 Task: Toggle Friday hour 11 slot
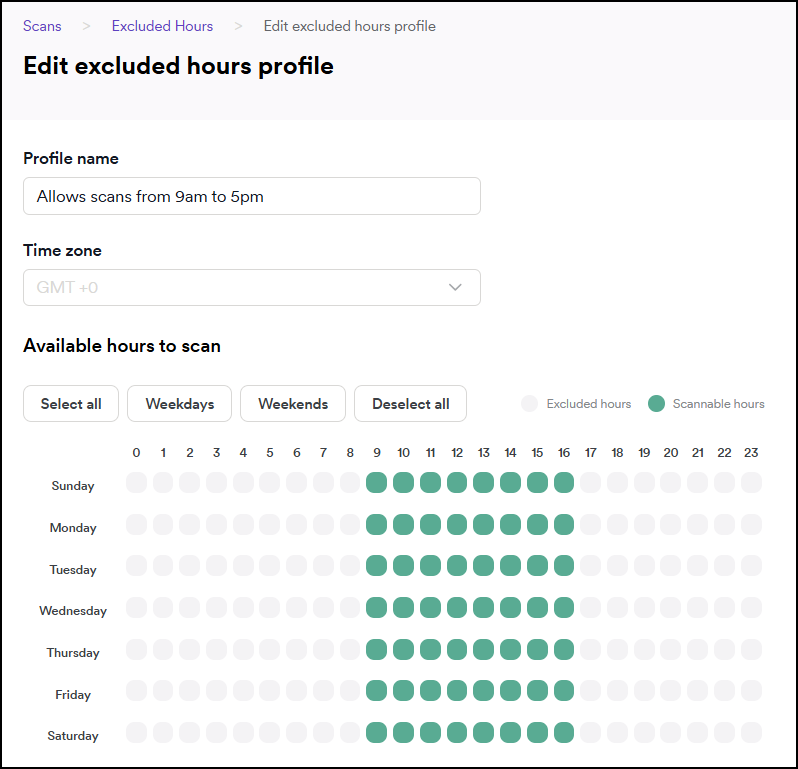(431, 691)
